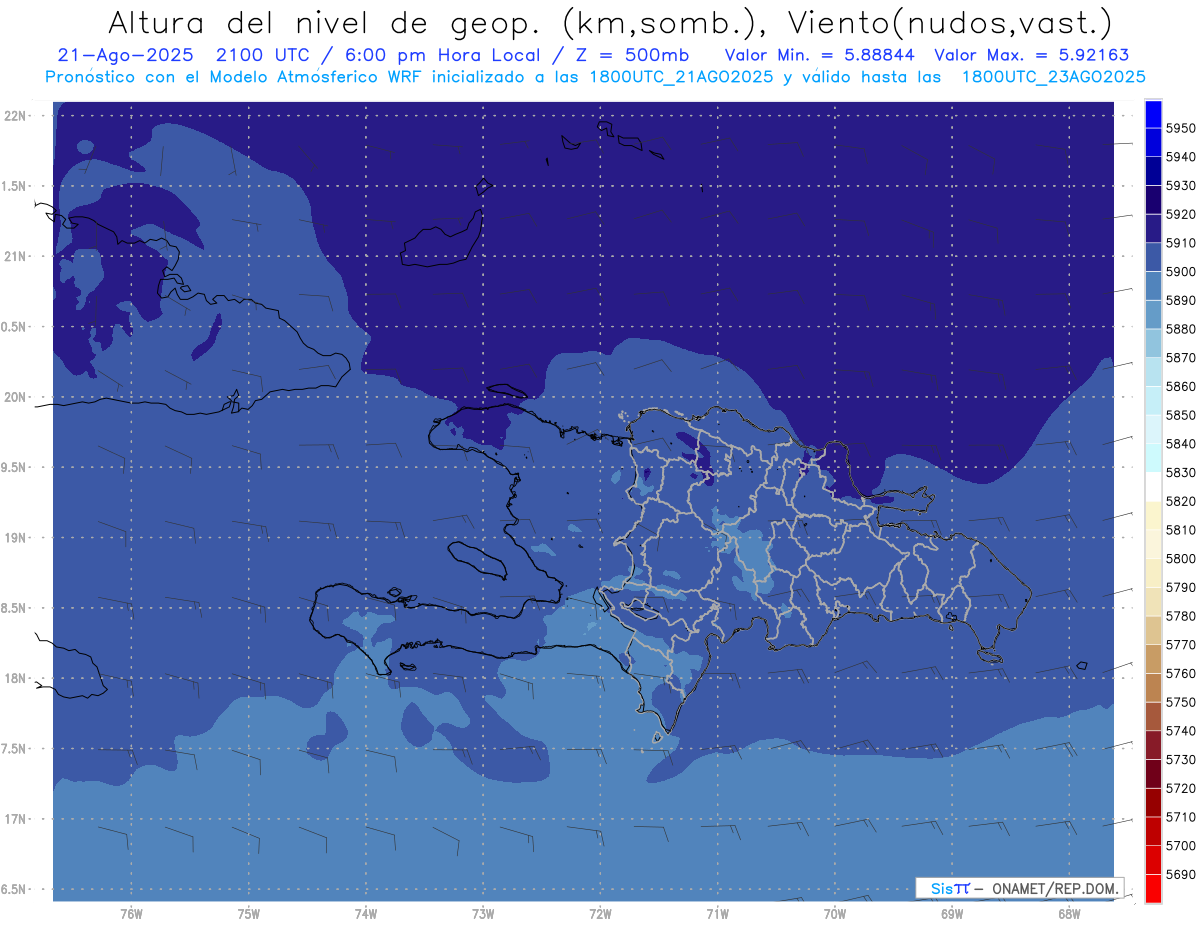Select the '5930' colorbar value
Screen dimensions: 1200x927
tap(1181, 186)
